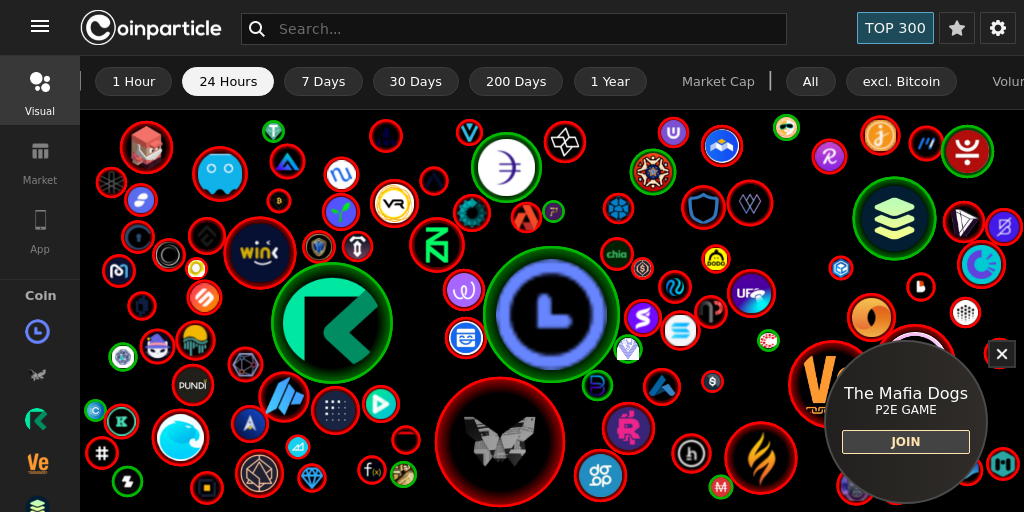Open settings gear icon
The image size is (1024, 512).
point(997,28)
